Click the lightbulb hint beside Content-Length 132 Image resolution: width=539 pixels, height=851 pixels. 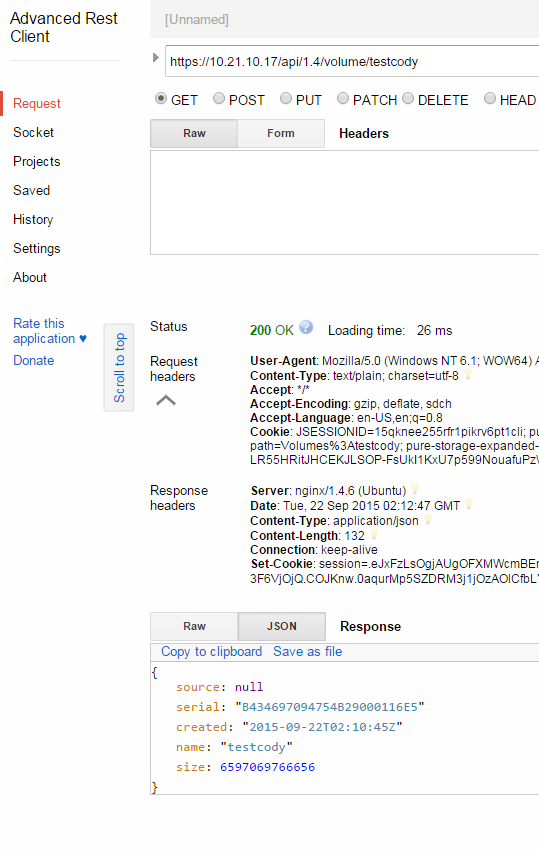pyautogui.click(x=373, y=535)
